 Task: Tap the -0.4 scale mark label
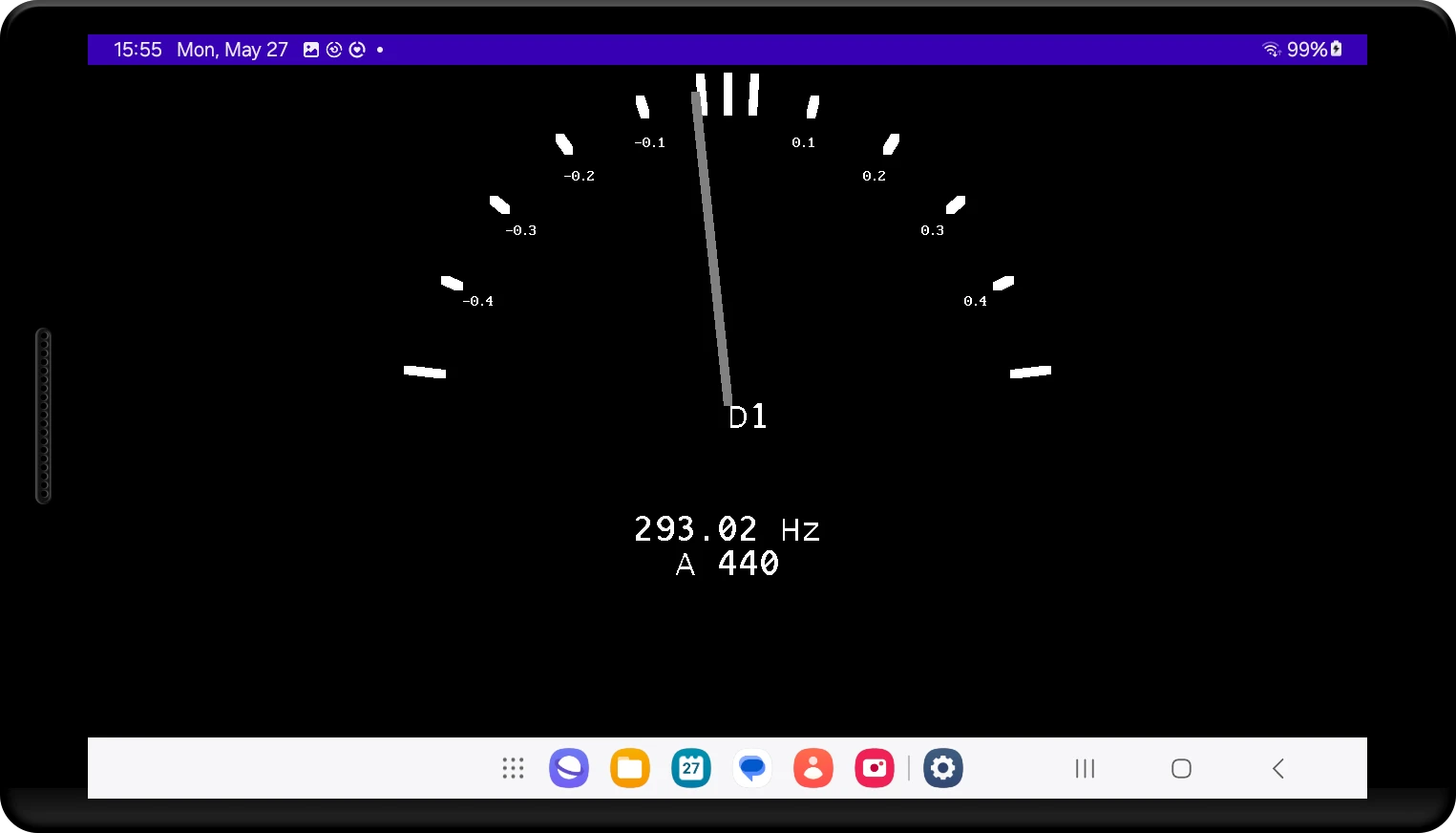(477, 301)
